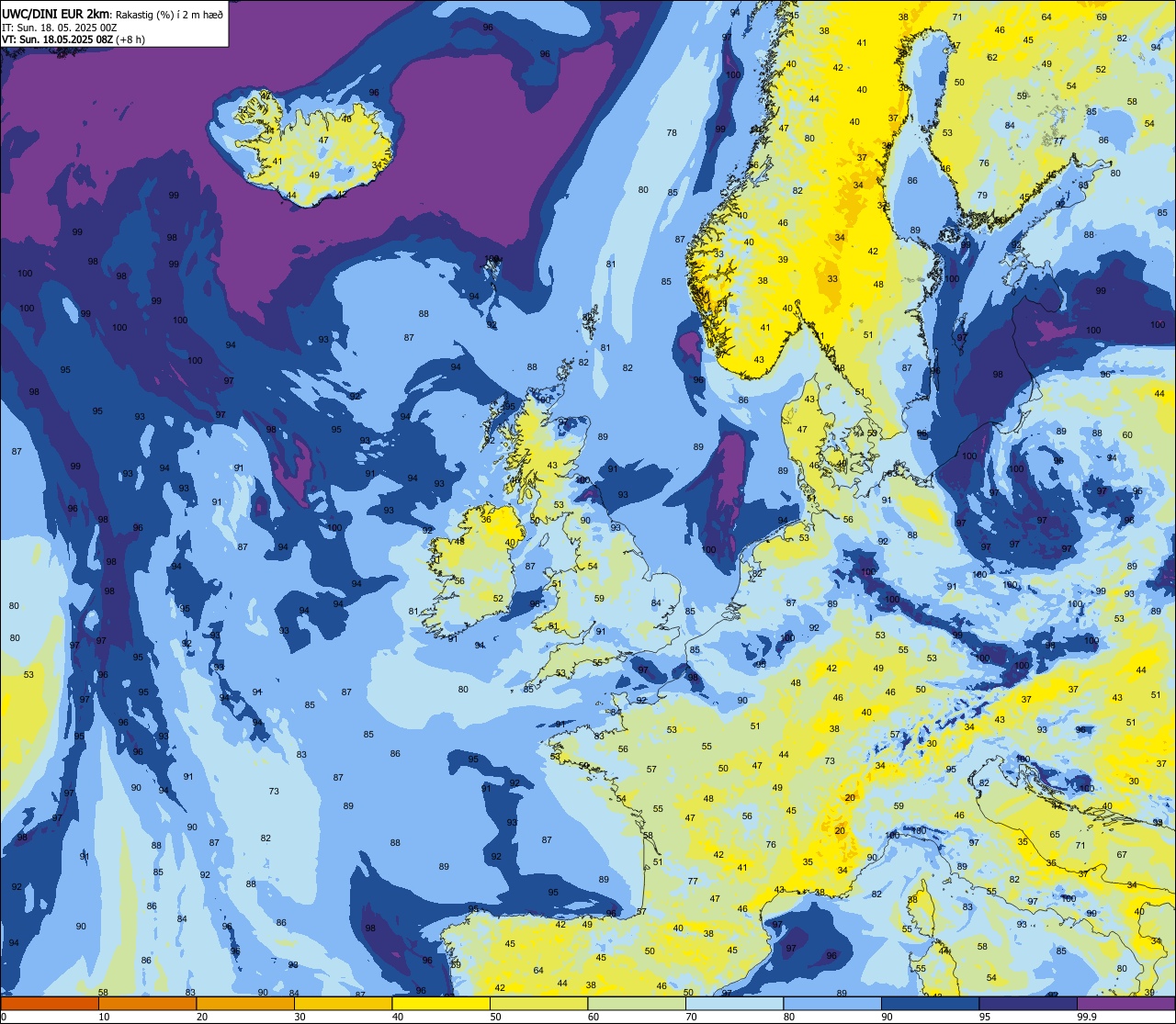Click the 90–95% medium blue legend swatch
This screenshot has width=1176, height=1024.
930,1003
